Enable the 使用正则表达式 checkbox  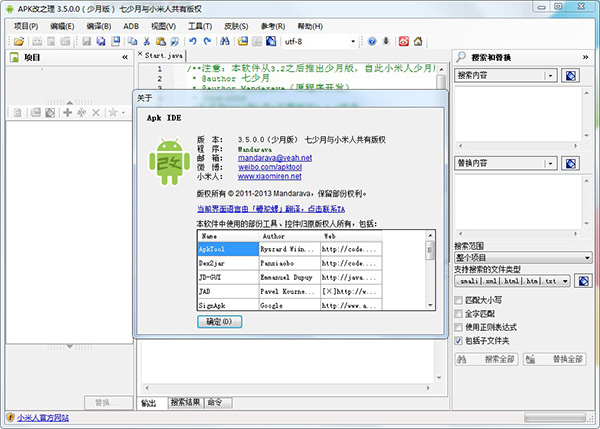coord(458,327)
